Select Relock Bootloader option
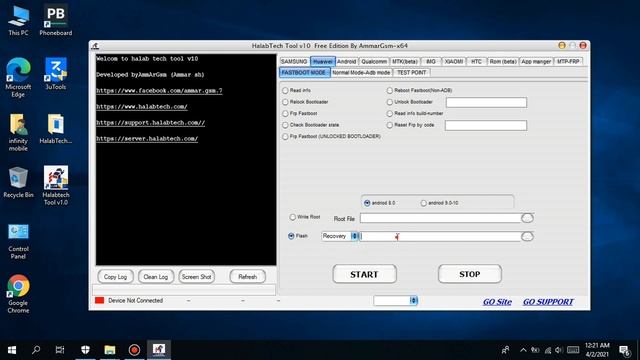This screenshot has height=360, width=640. (285, 102)
